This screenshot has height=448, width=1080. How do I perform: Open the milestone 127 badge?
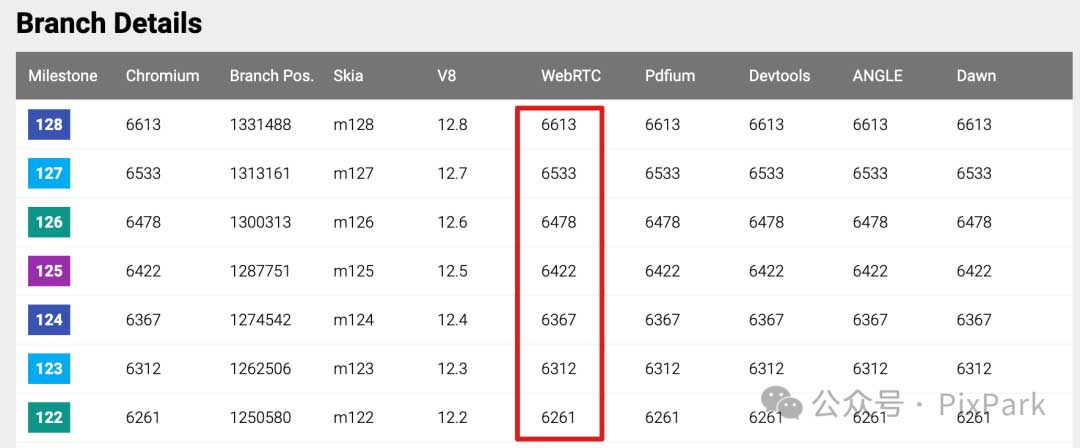[48, 173]
